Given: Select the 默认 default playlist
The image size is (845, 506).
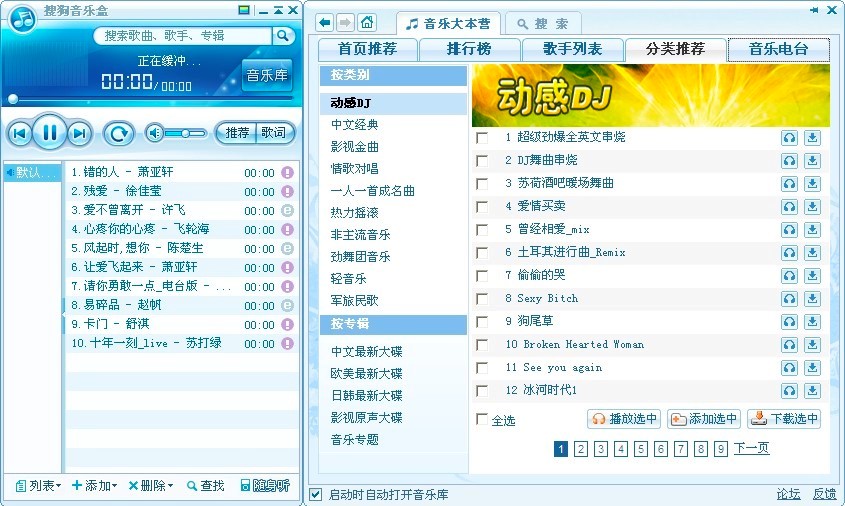Looking at the screenshot, I should [x=32, y=172].
